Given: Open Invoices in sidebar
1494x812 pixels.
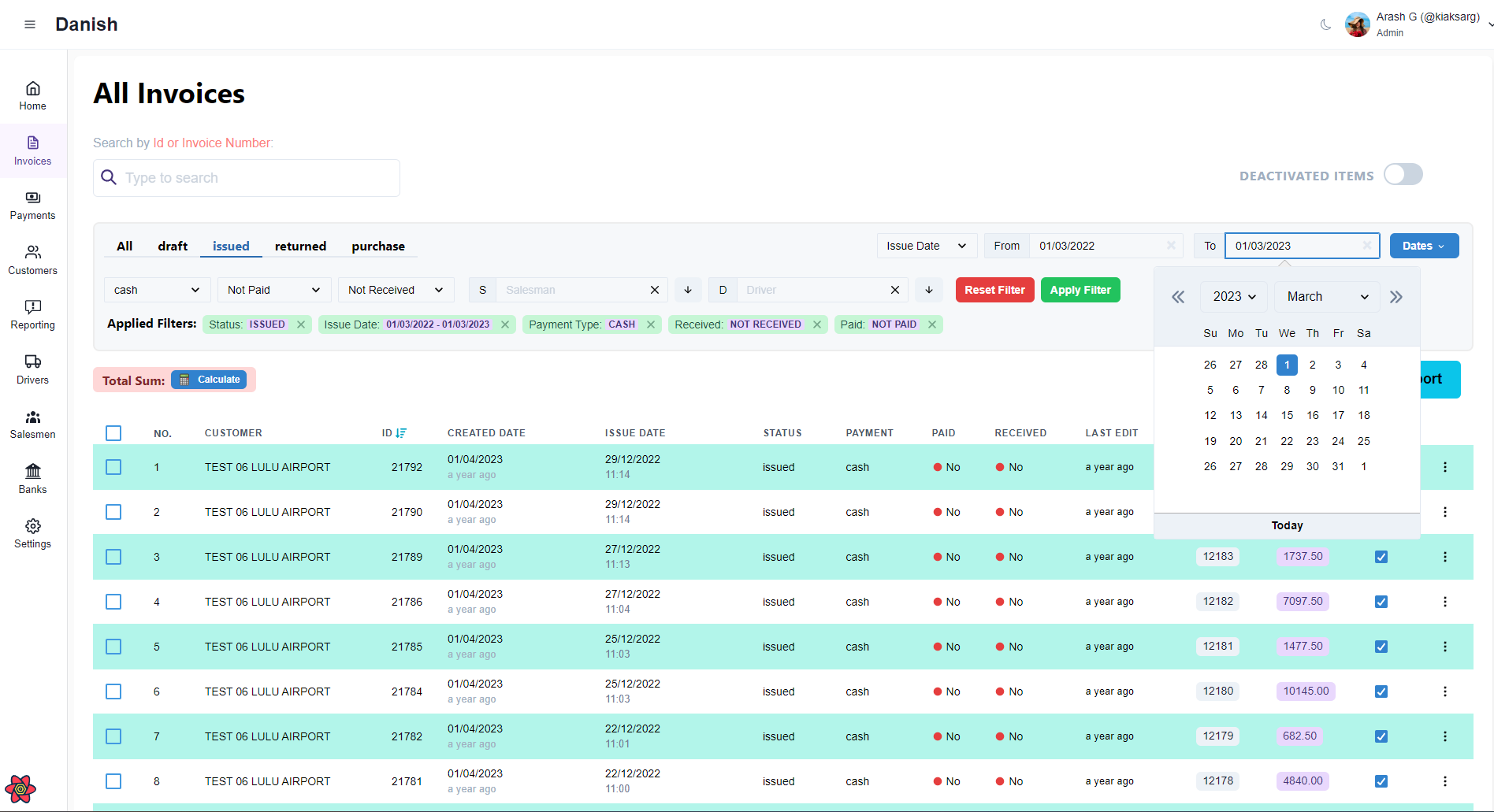Looking at the screenshot, I should click(33, 151).
